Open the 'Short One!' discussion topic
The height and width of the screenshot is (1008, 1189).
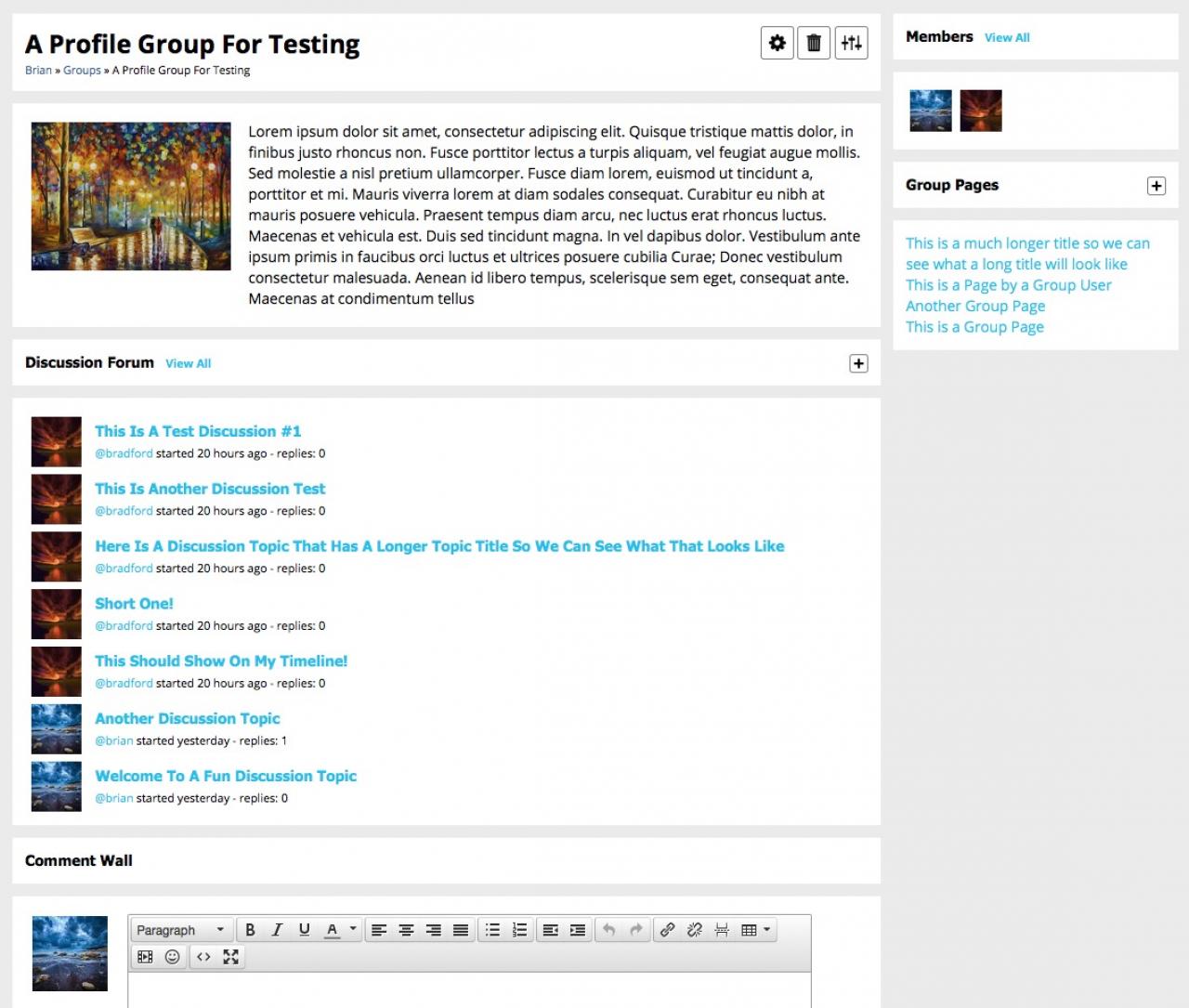point(134,604)
